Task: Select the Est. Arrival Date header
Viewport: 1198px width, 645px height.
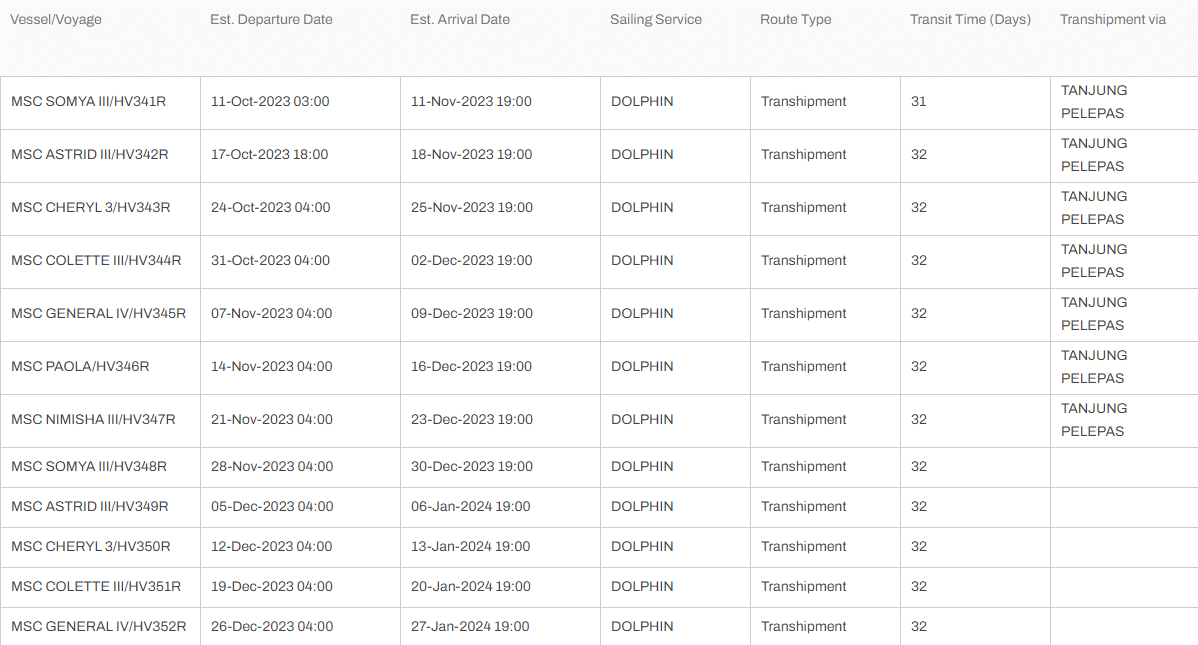Action: coord(460,20)
